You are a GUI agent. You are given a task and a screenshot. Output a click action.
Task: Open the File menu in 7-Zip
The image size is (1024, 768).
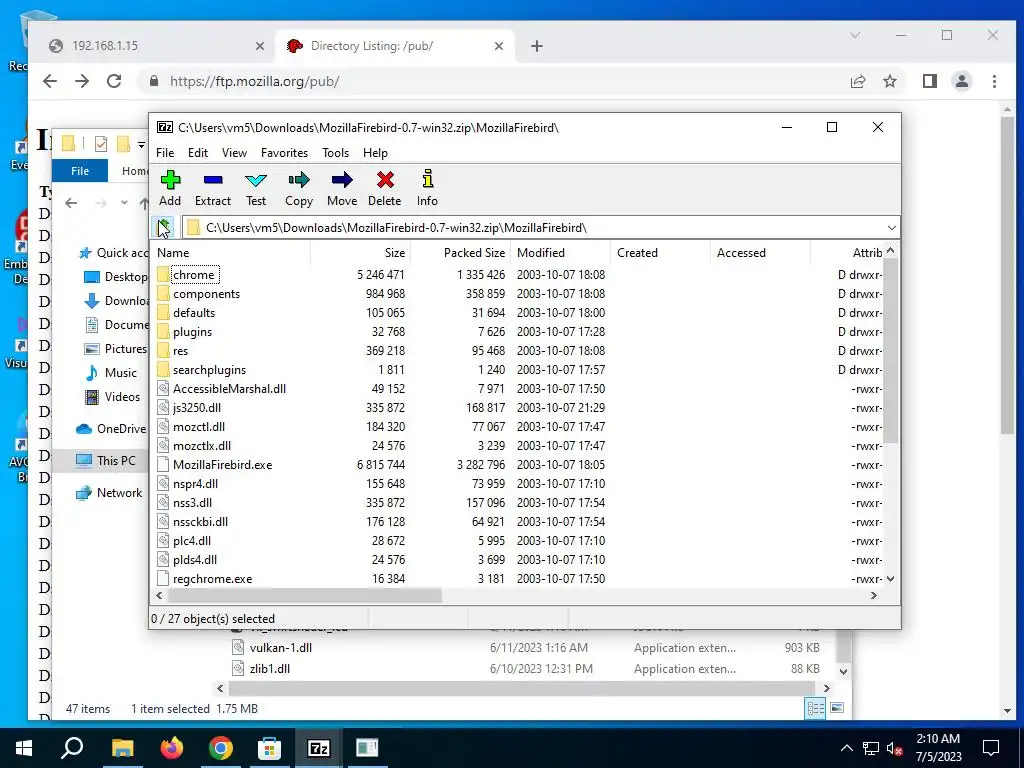pyautogui.click(x=165, y=153)
